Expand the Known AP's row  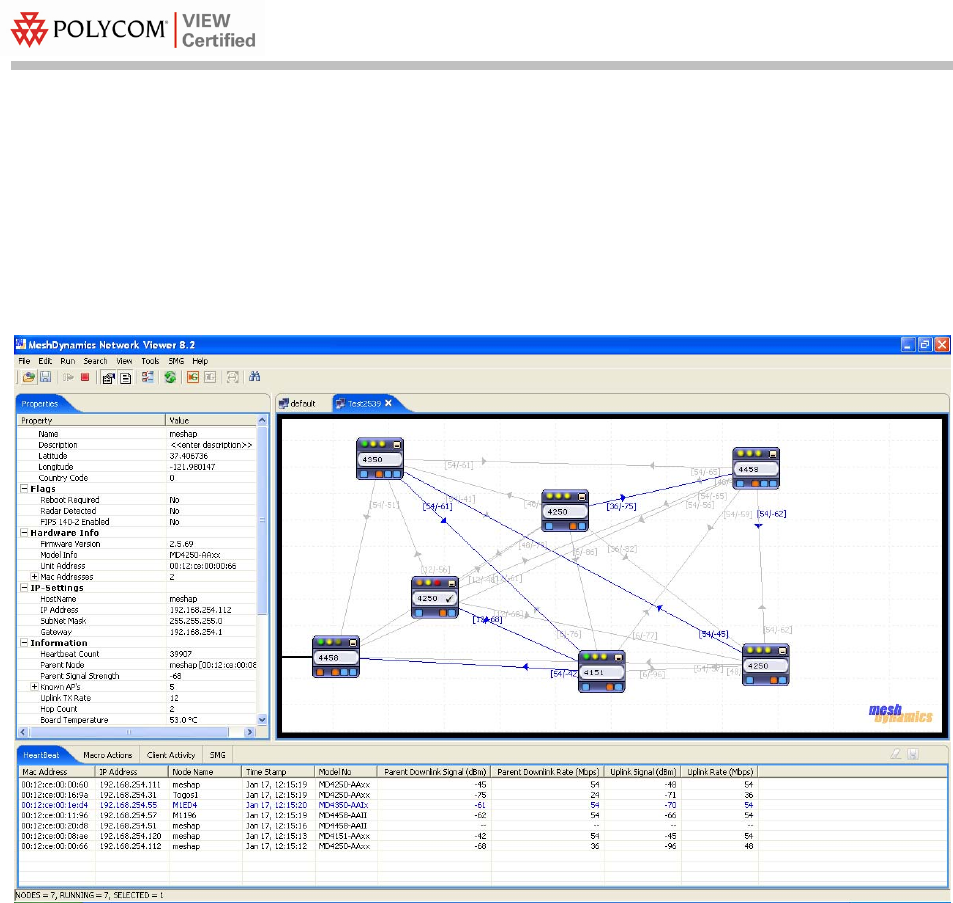tap(34, 687)
